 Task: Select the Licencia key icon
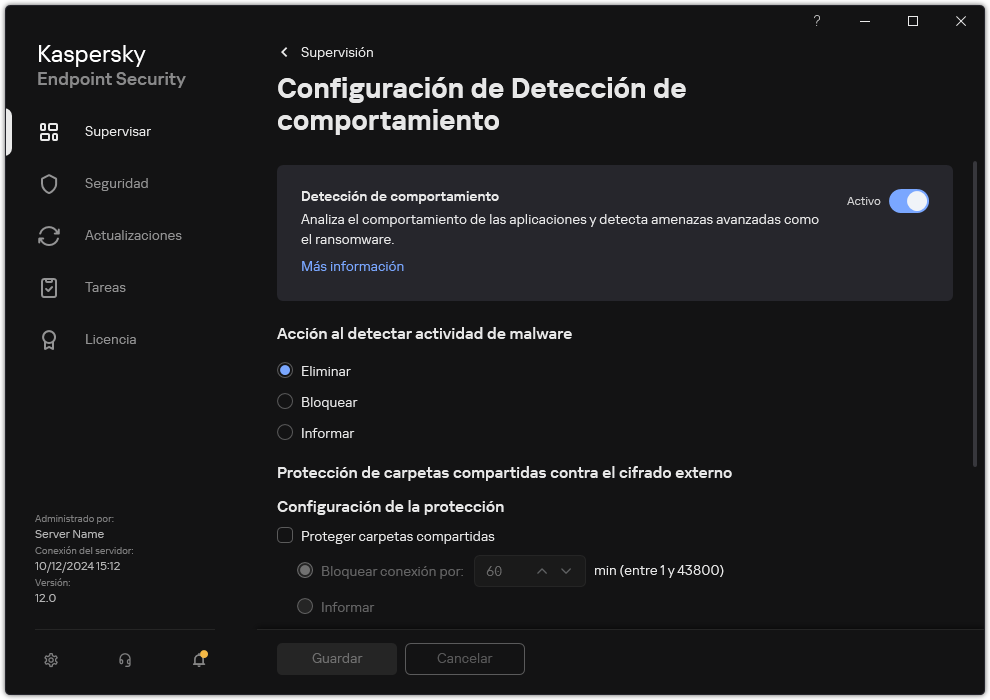point(49,339)
